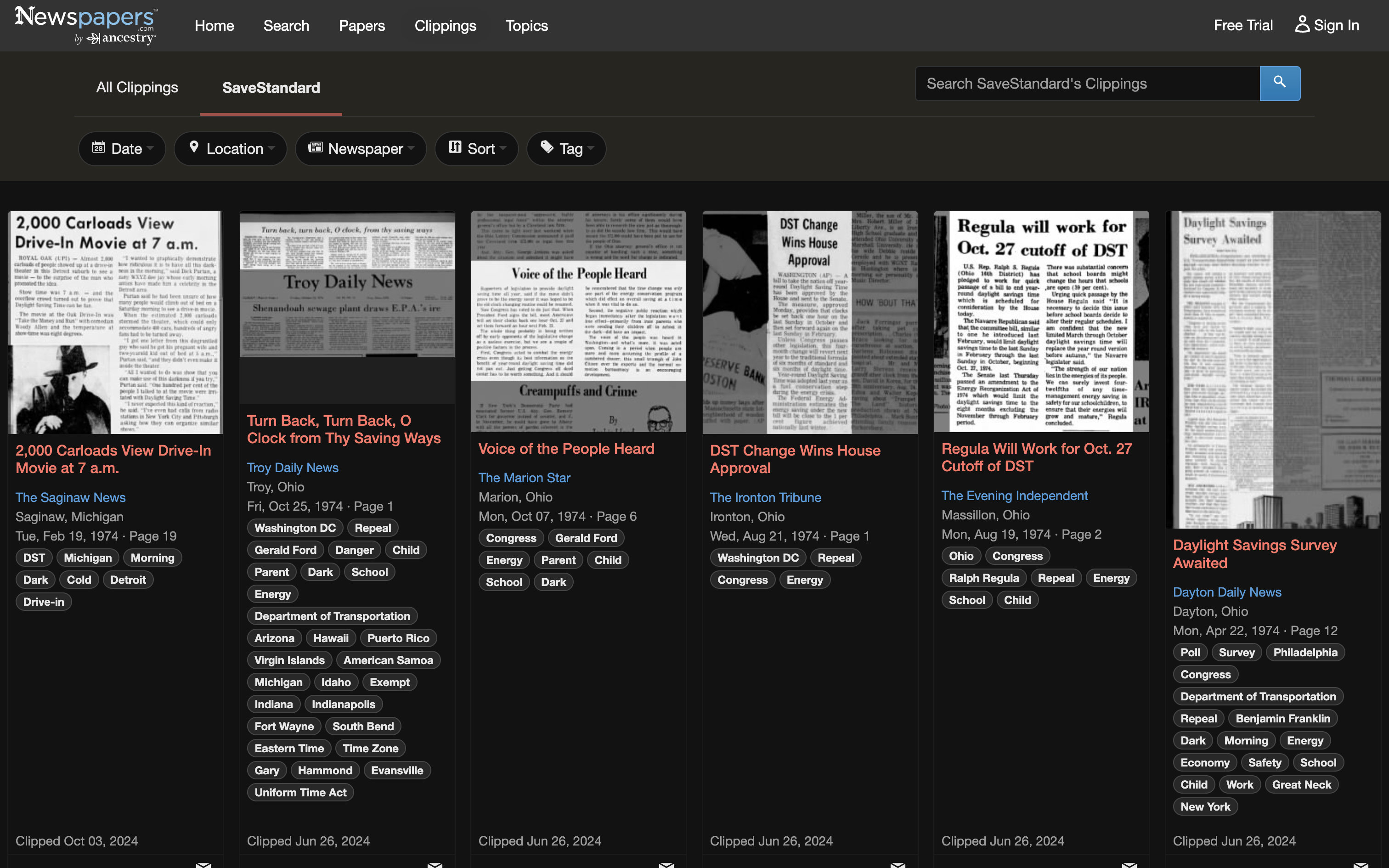
Task: Open 'Daylight Savings Survey Awaited' title
Action: [1255, 554]
